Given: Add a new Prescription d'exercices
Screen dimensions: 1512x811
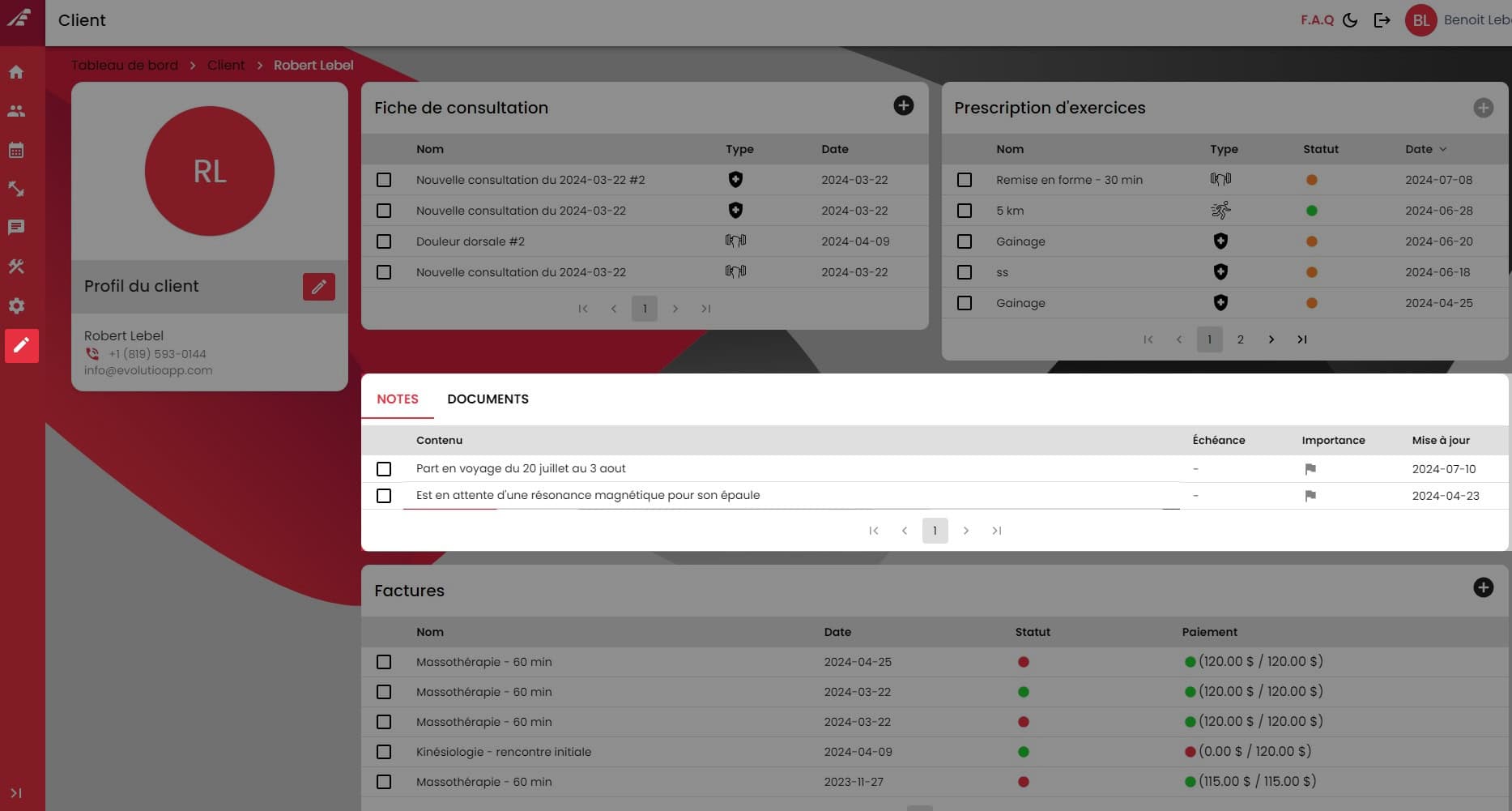Looking at the screenshot, I should pyautogui.click(x=1483, y=108).
